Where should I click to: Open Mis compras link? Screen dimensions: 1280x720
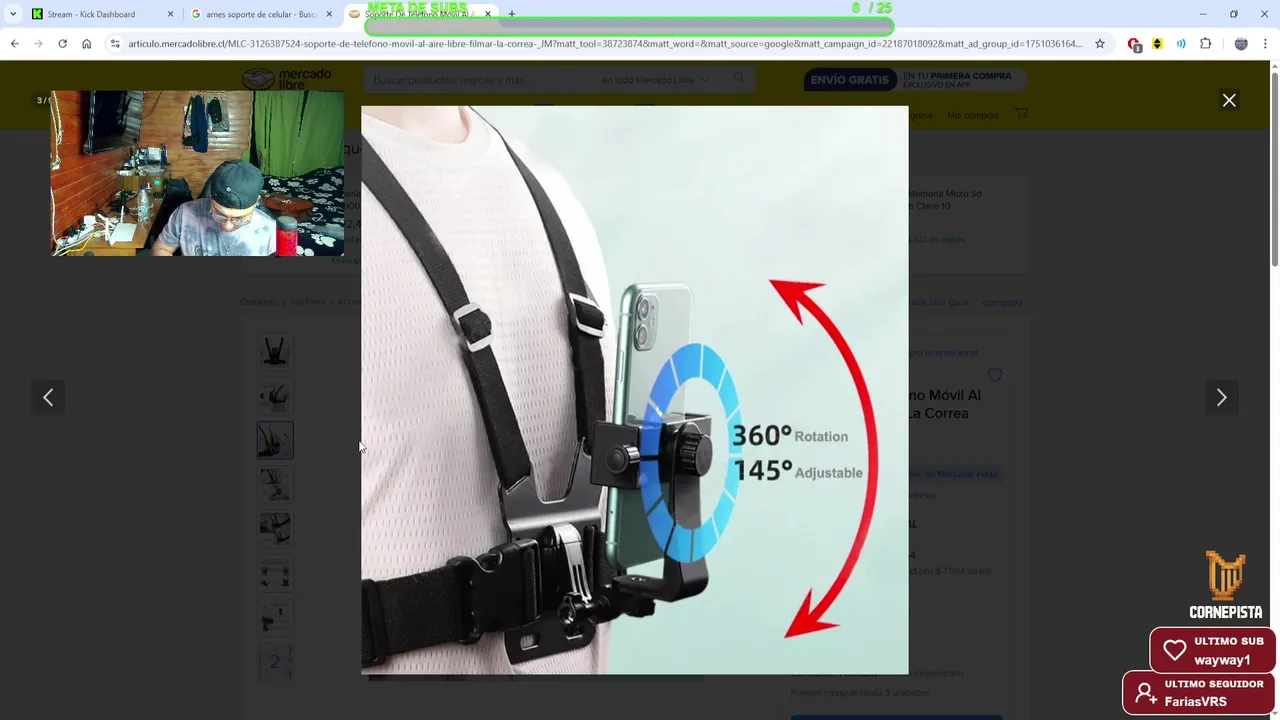pyautogui.click(x=973, y=115)
